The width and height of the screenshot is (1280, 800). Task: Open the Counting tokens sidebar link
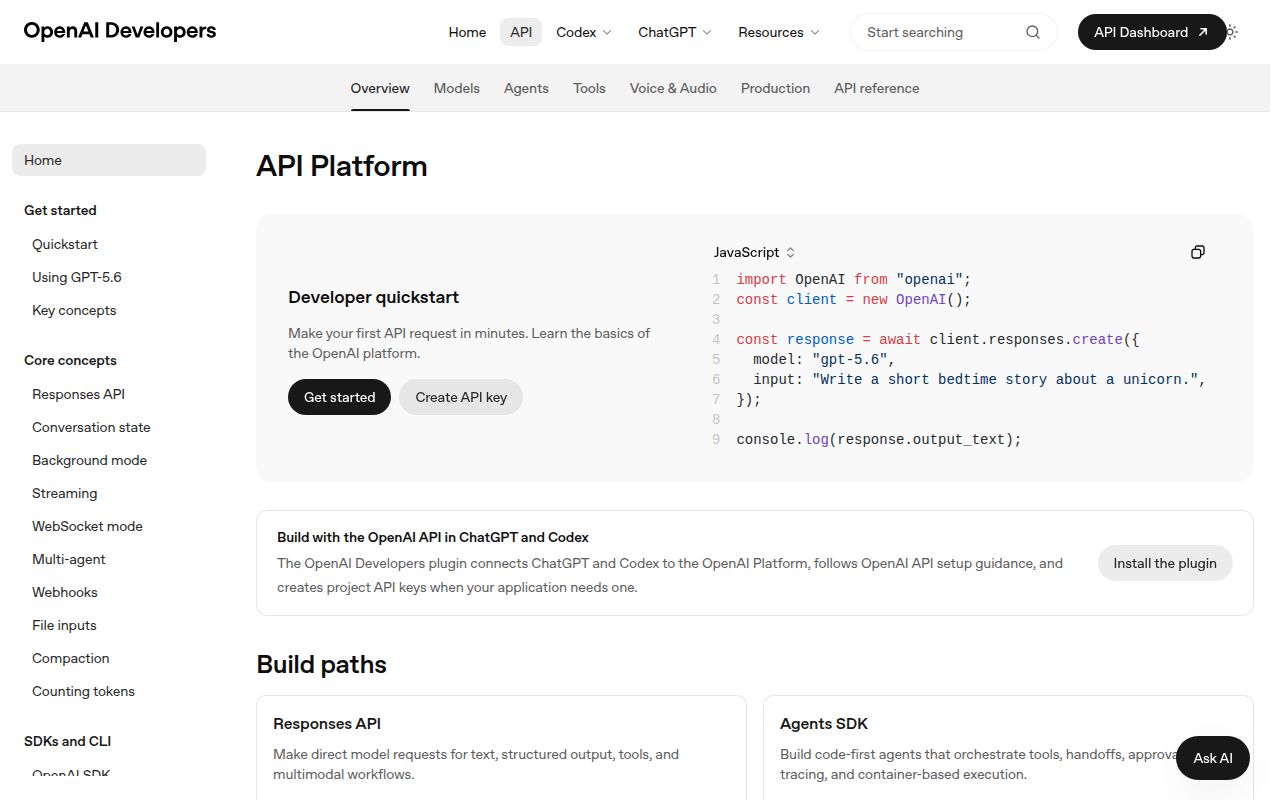83,691
